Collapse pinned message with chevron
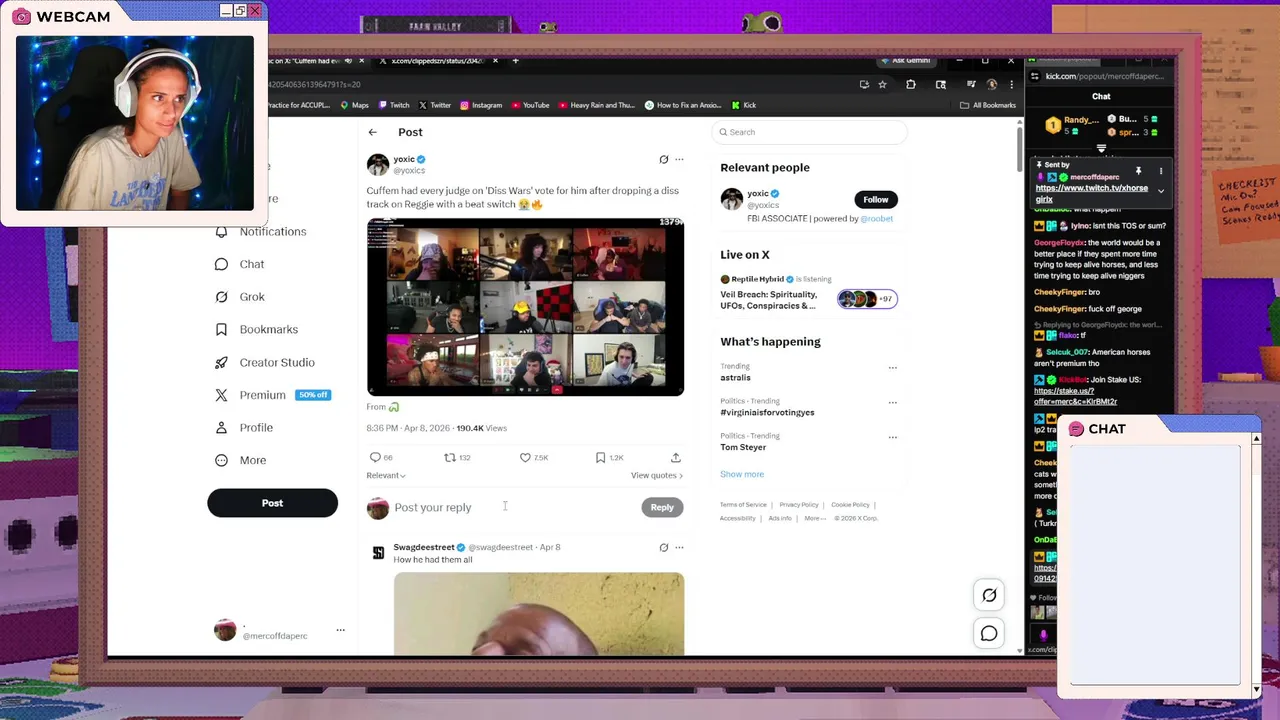Screen dimensions: 1280x720 coord(1161,190)
